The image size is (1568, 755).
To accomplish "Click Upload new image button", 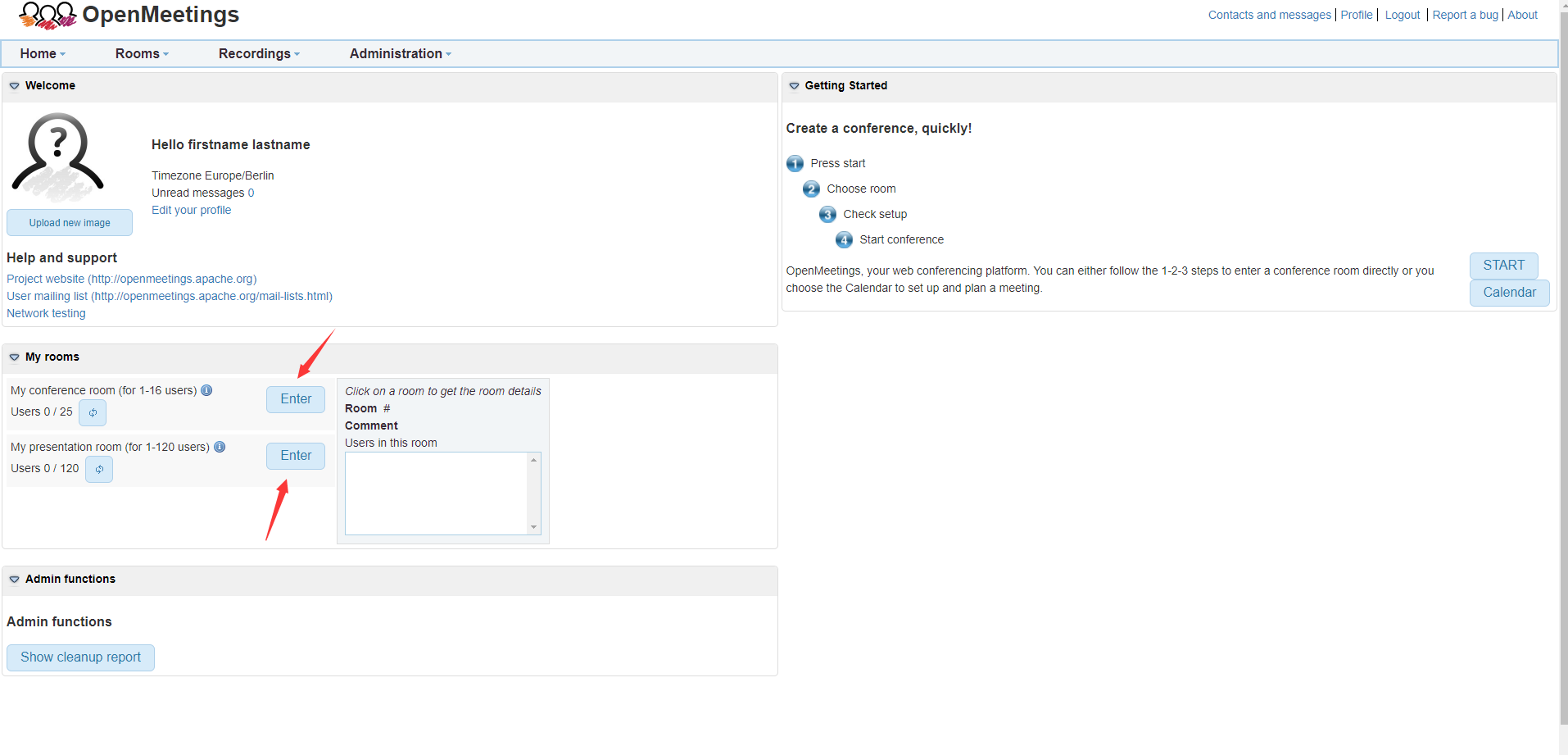I will 70,223.
